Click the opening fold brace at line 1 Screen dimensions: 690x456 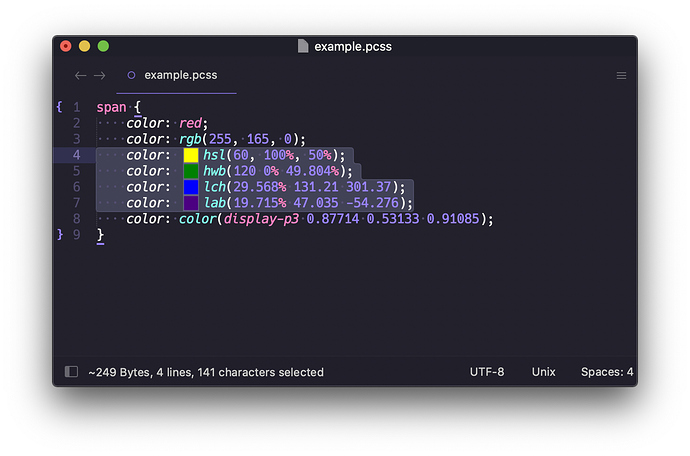(x=59, y=107)
